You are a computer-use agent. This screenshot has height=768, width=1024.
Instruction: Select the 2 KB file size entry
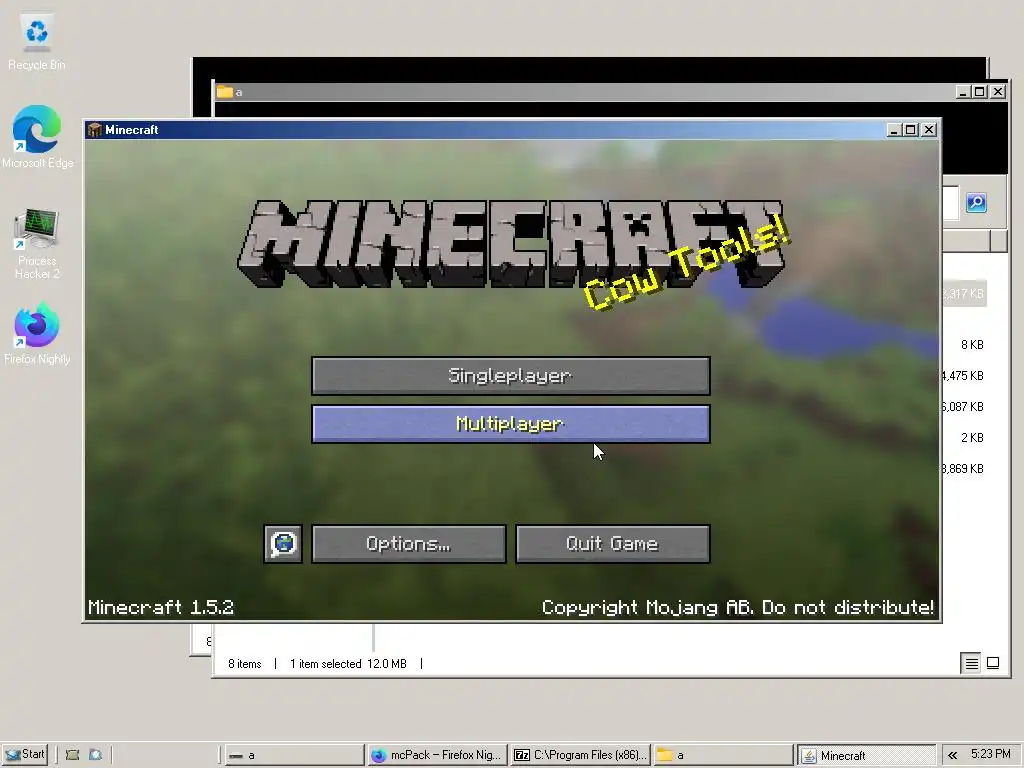(972, 438)
